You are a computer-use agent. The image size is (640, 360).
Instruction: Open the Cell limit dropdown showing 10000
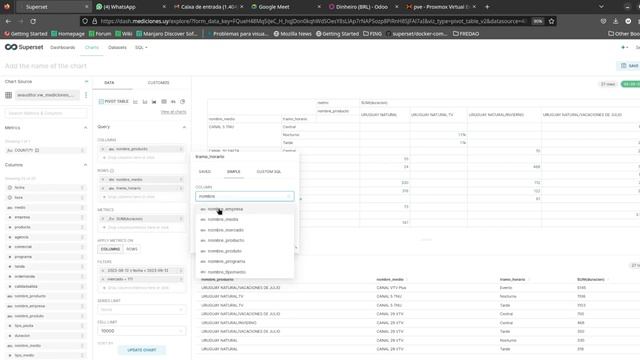click(x=142, y=331)
